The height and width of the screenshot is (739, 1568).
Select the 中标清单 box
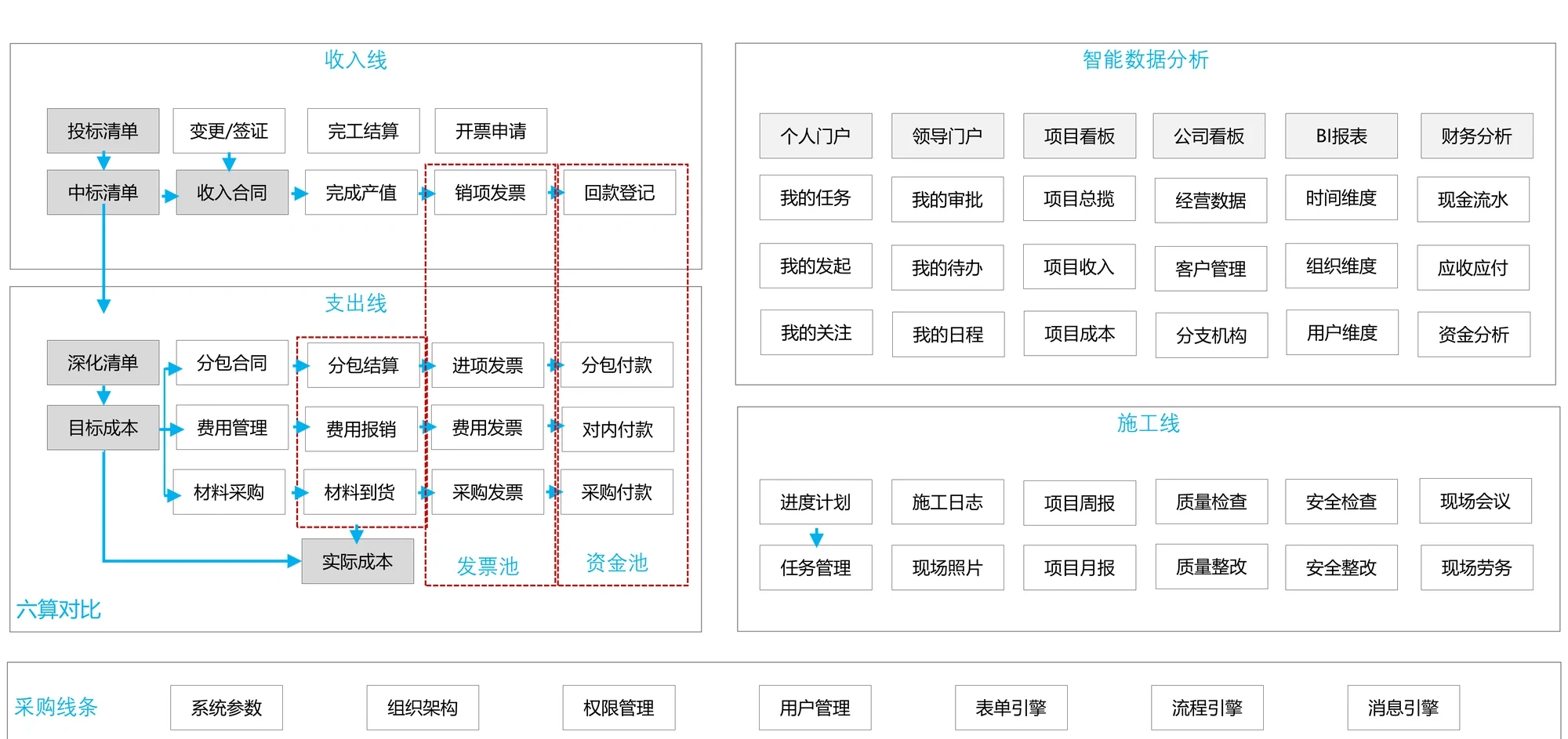click(x=103, y=192)
